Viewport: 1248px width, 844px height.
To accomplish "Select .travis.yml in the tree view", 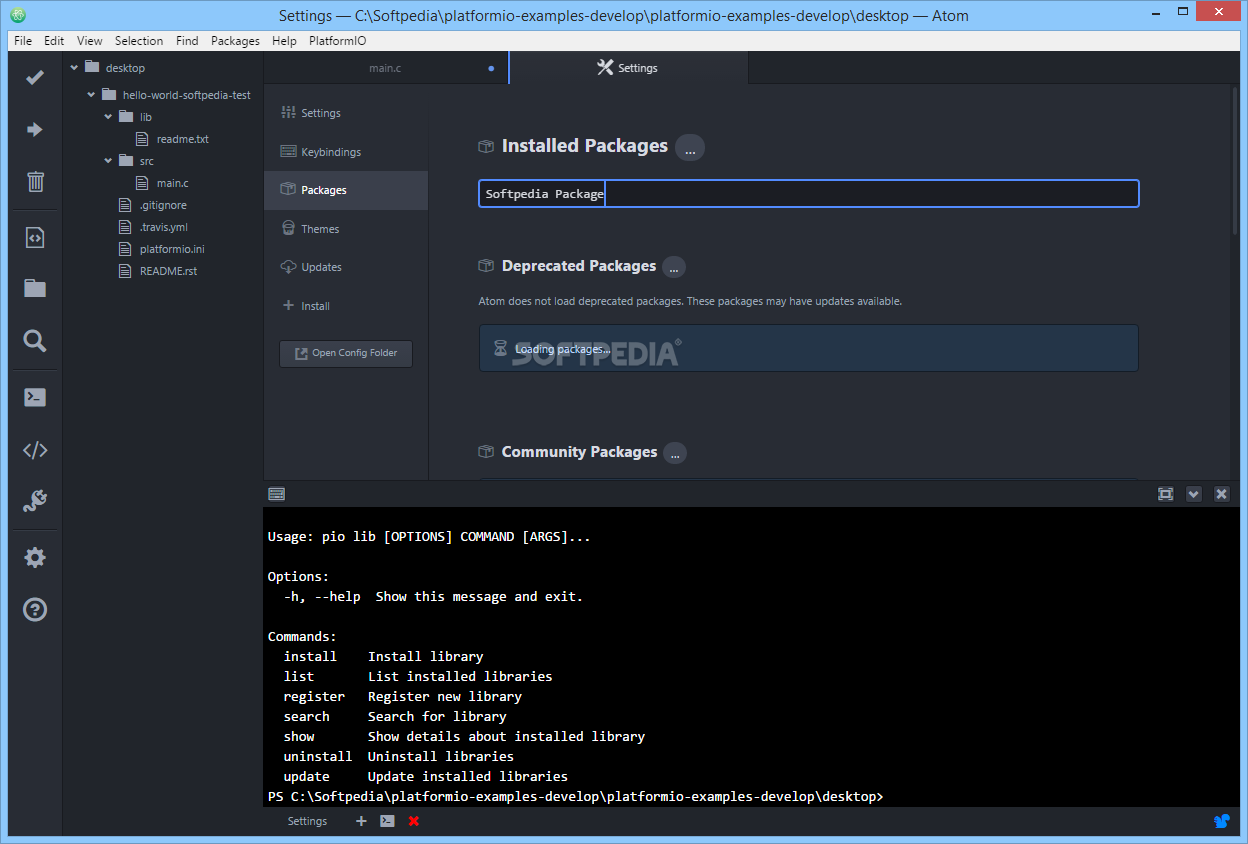I will pos(164,227).
